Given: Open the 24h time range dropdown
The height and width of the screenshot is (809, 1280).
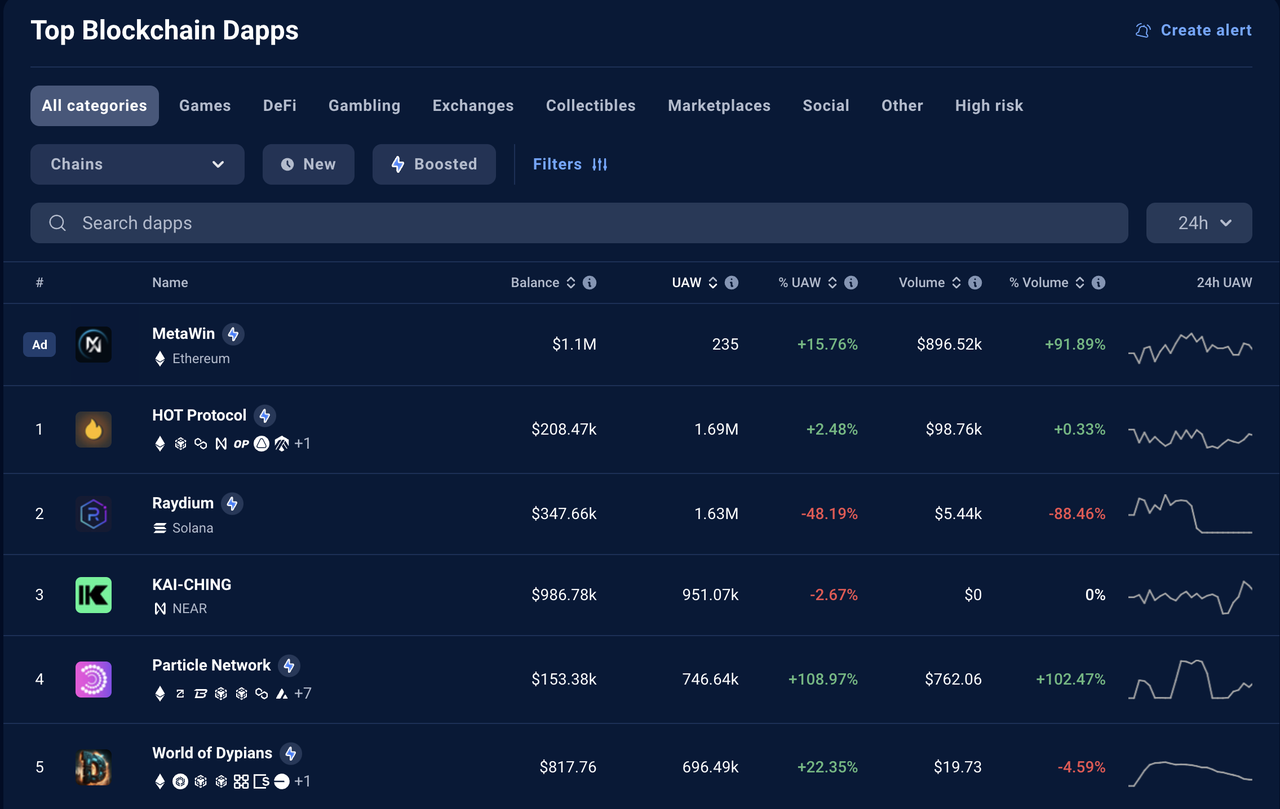Looking at the screenshot, I should [1199, 223].
